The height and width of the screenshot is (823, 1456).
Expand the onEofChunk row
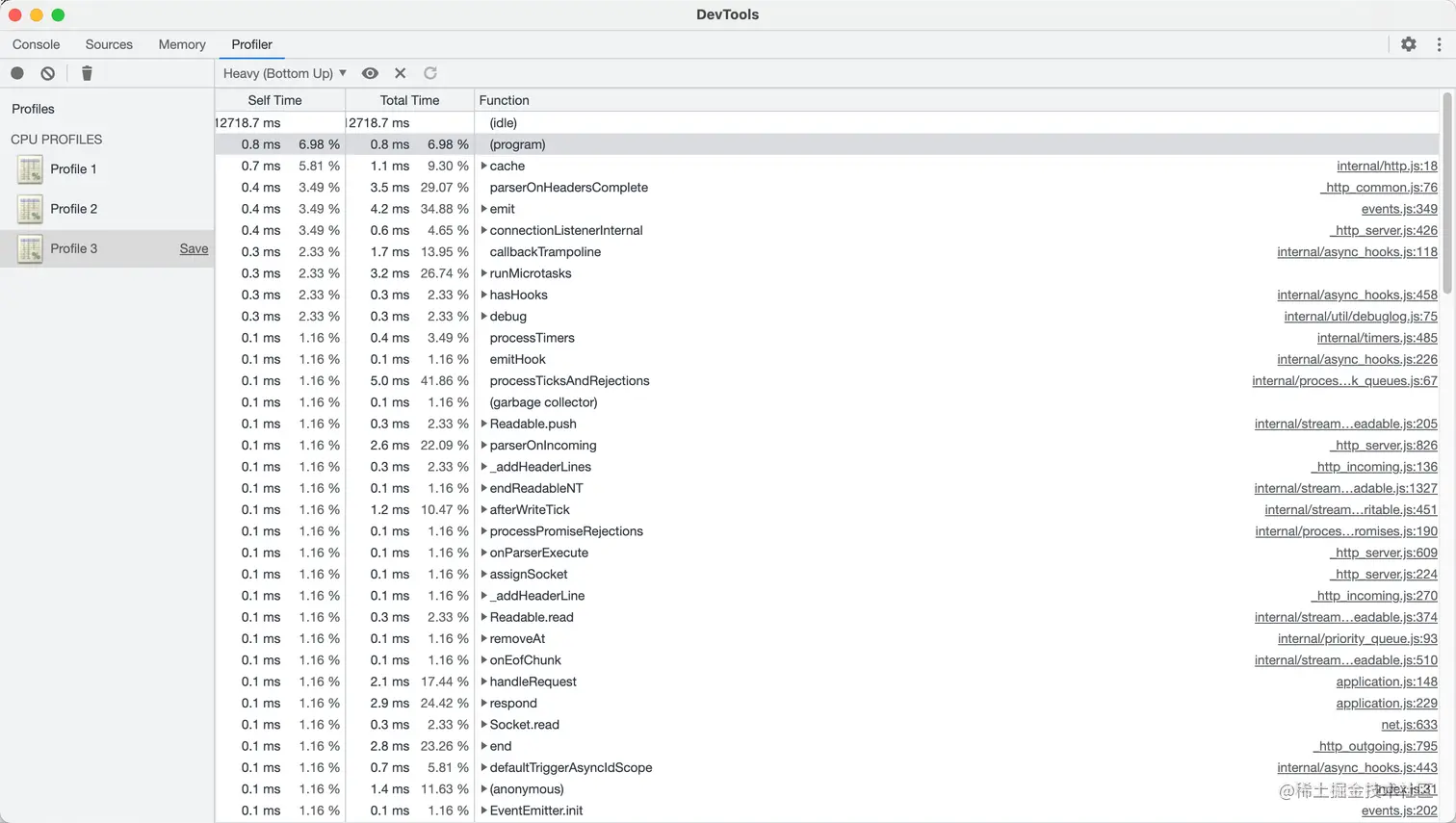(483, 660)
